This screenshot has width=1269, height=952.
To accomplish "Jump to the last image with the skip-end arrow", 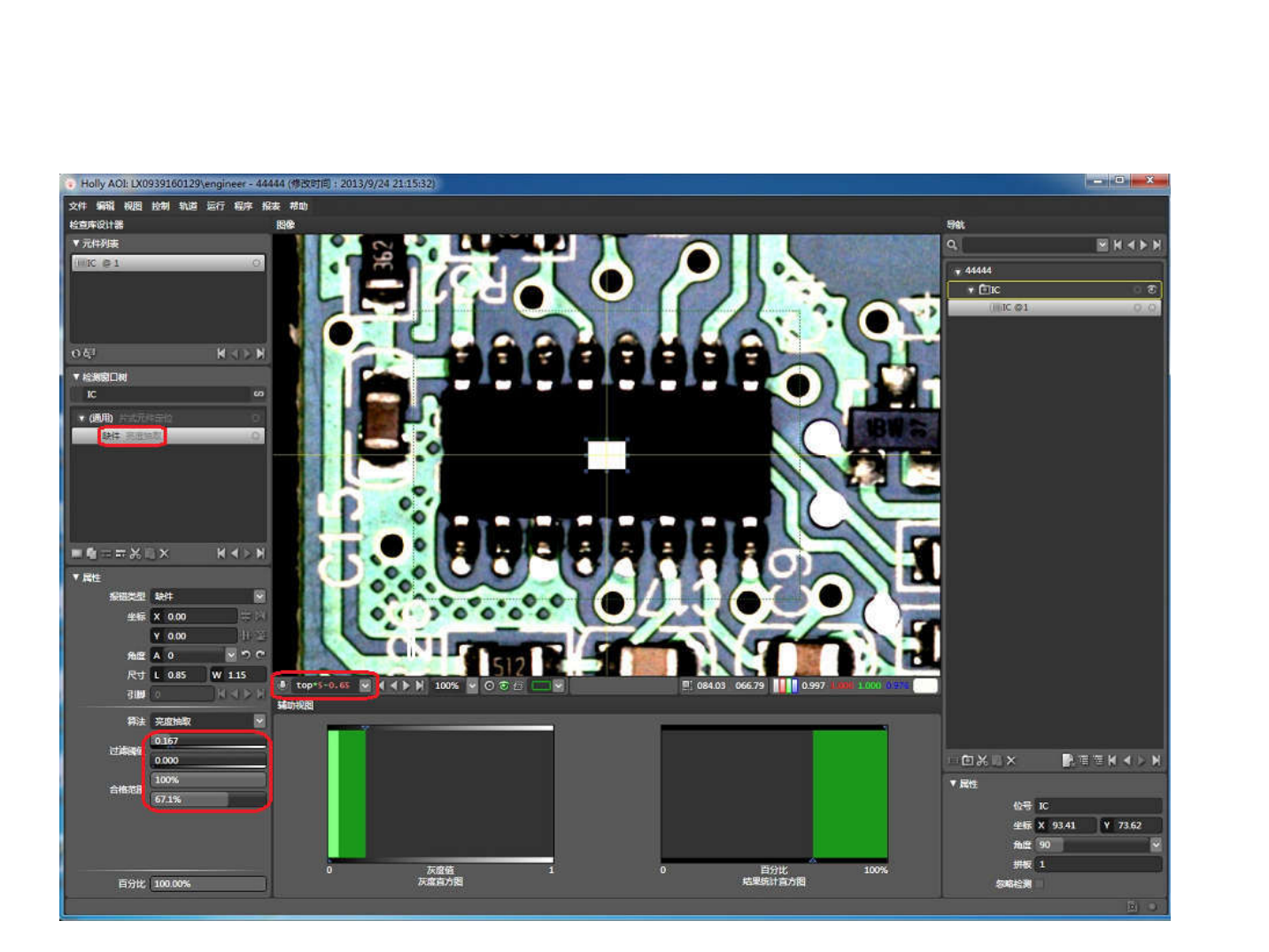I will (420, 685).
